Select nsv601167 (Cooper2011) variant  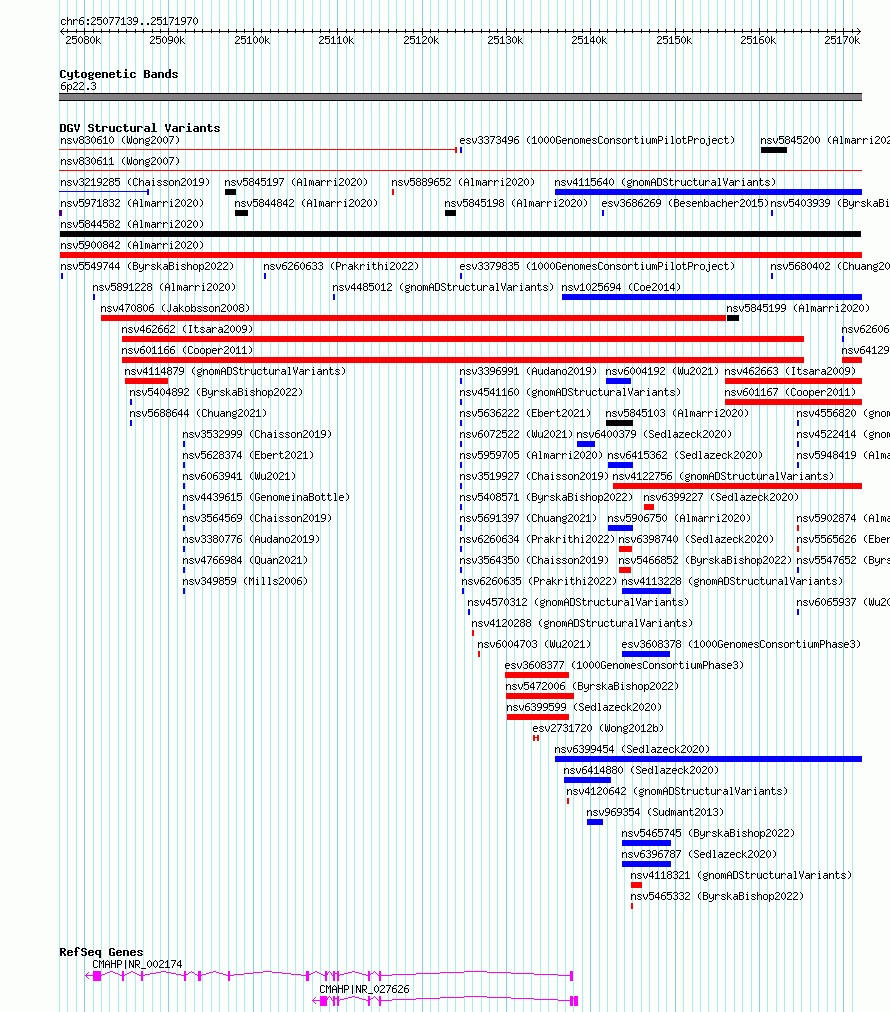790,392
